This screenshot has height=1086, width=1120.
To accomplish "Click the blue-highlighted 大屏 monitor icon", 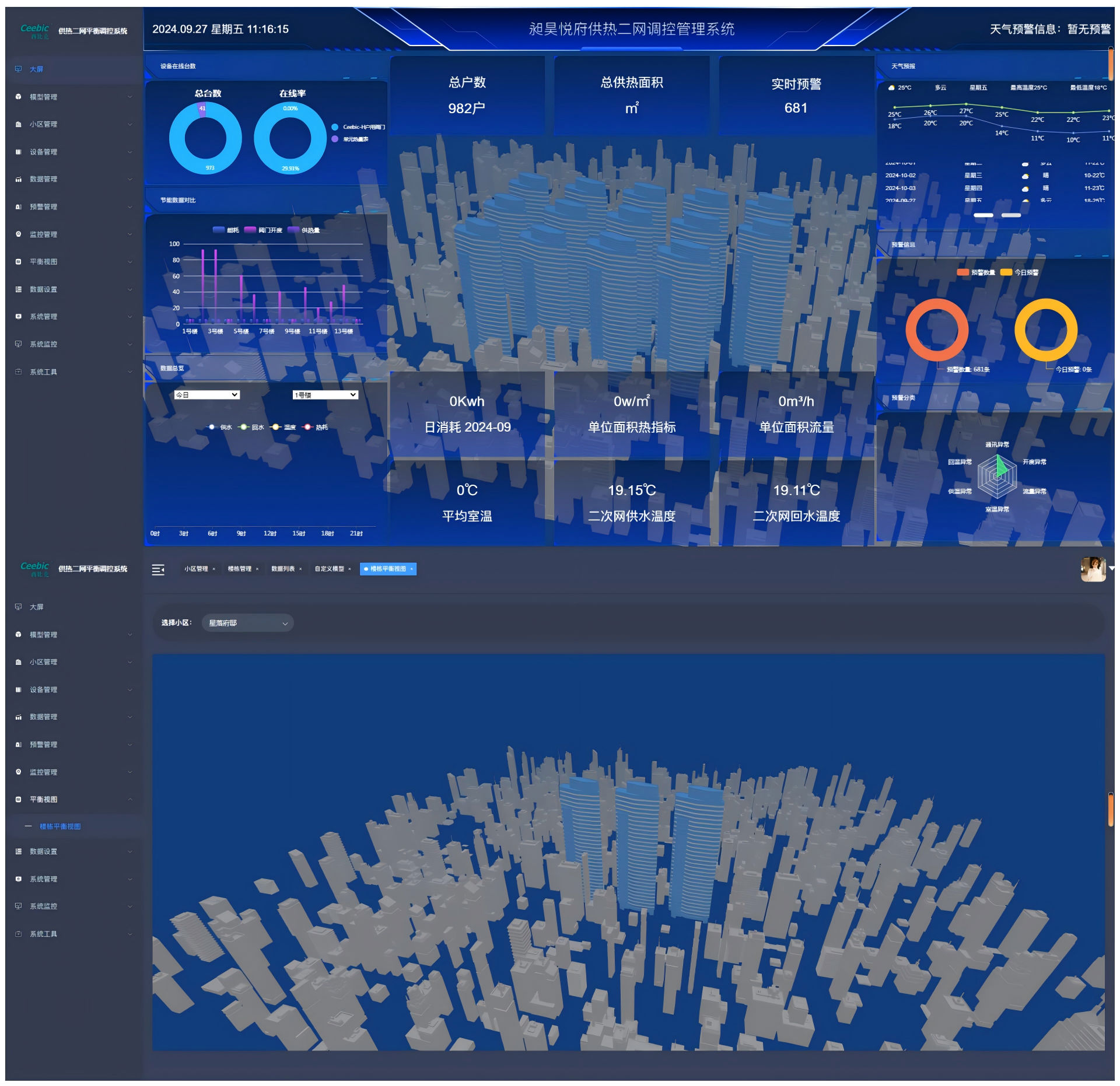I will click(x=18, y=69).
